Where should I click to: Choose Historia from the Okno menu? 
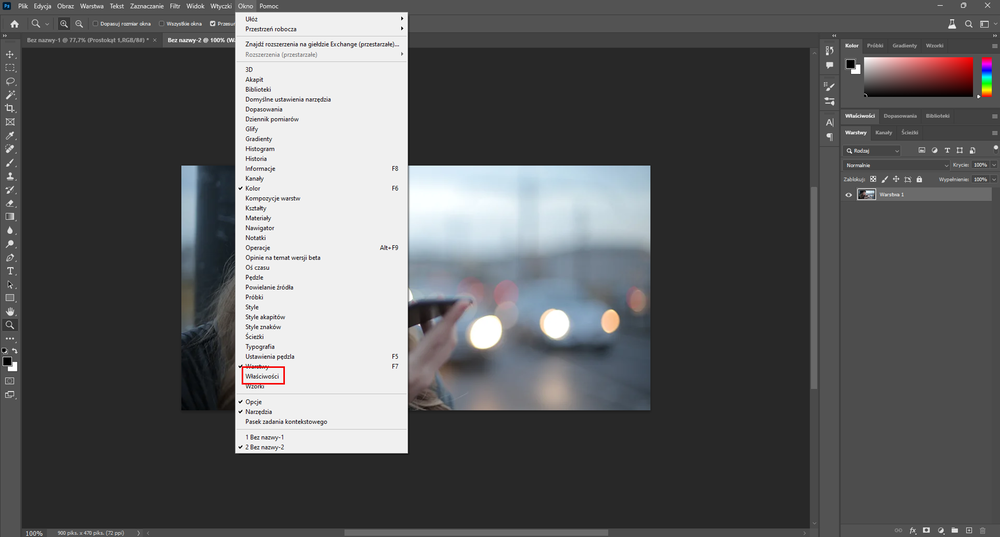pos(321,159)
